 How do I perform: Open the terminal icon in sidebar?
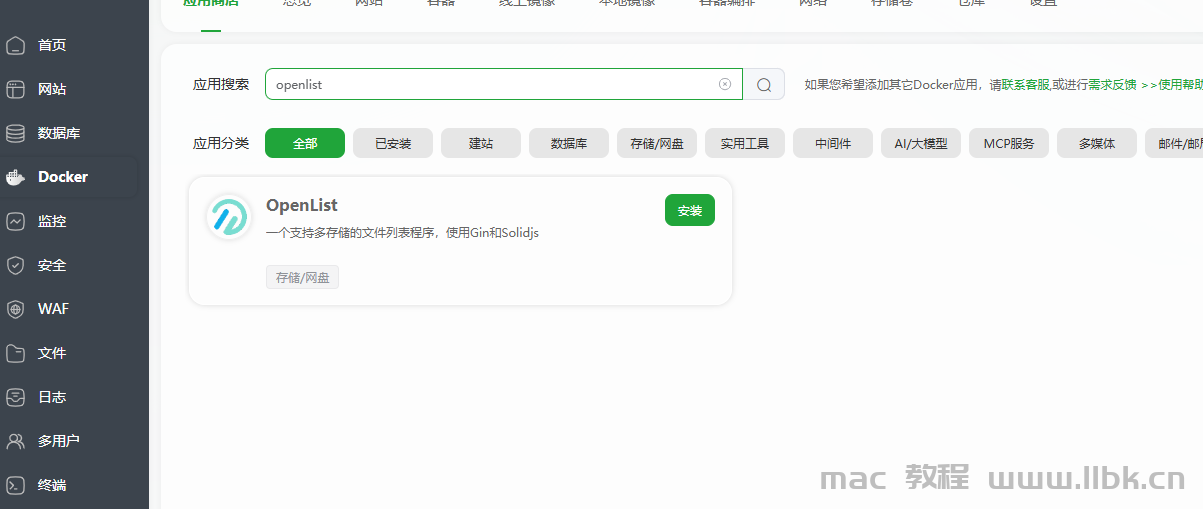click(x=15, y=485)
